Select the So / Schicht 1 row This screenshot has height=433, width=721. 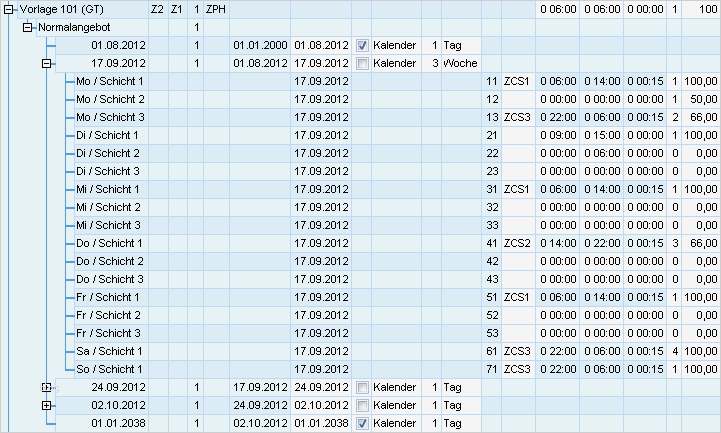pos(397,369)
